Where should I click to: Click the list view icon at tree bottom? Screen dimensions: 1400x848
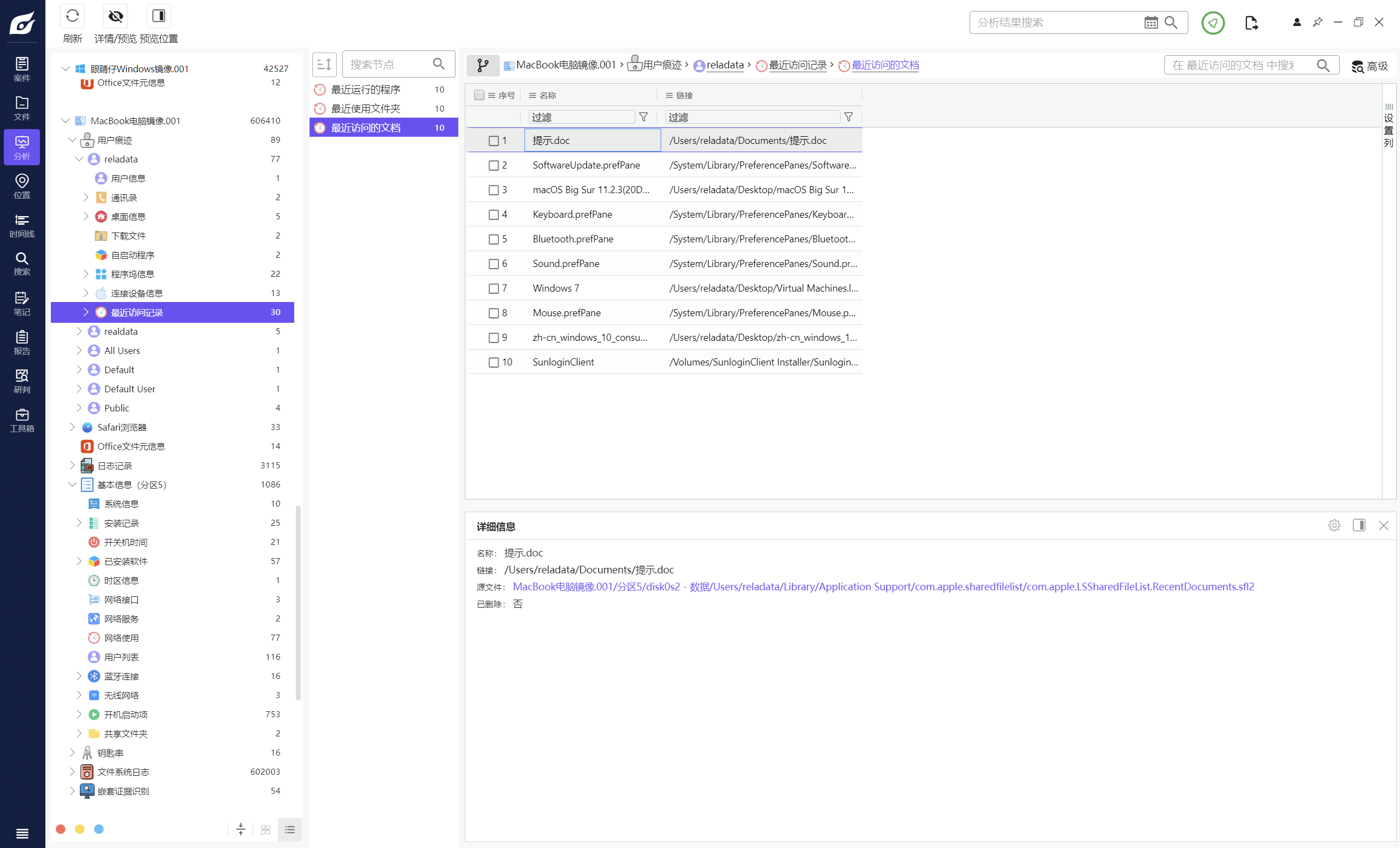pyautogui.click(x=290, y=829)
